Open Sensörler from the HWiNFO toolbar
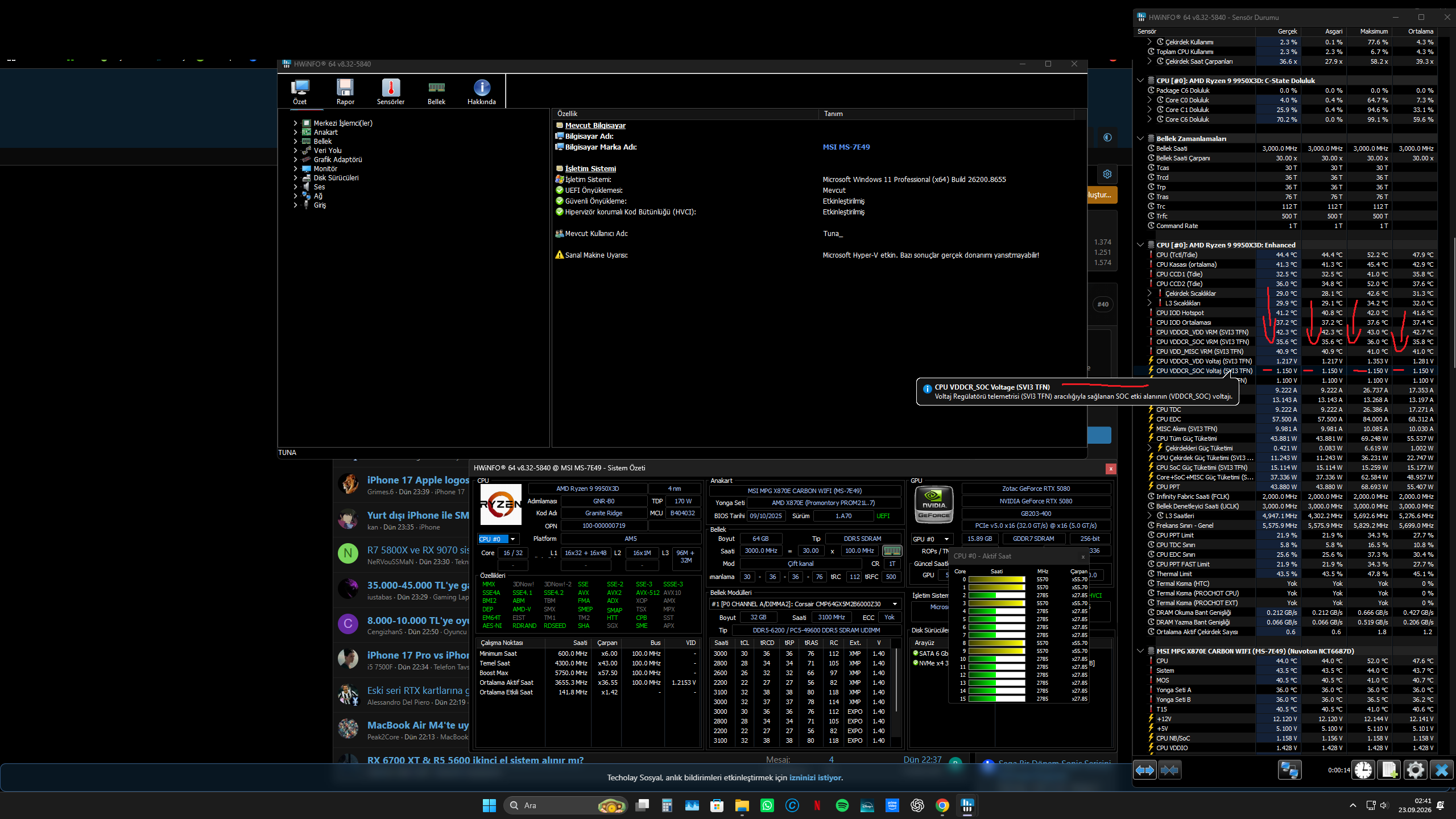This screenshot has width=1456, height=819. [x=391, y=92]
